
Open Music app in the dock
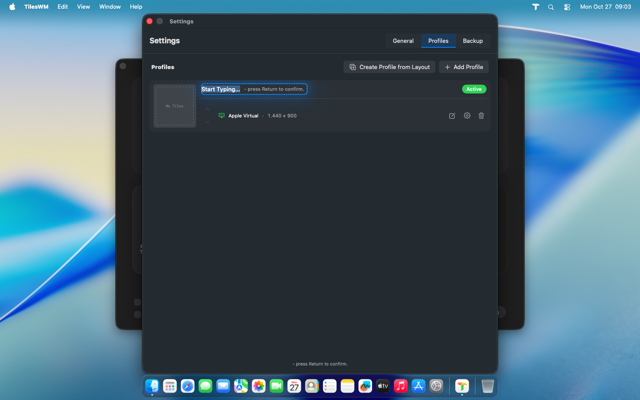[x=400, y=386]
